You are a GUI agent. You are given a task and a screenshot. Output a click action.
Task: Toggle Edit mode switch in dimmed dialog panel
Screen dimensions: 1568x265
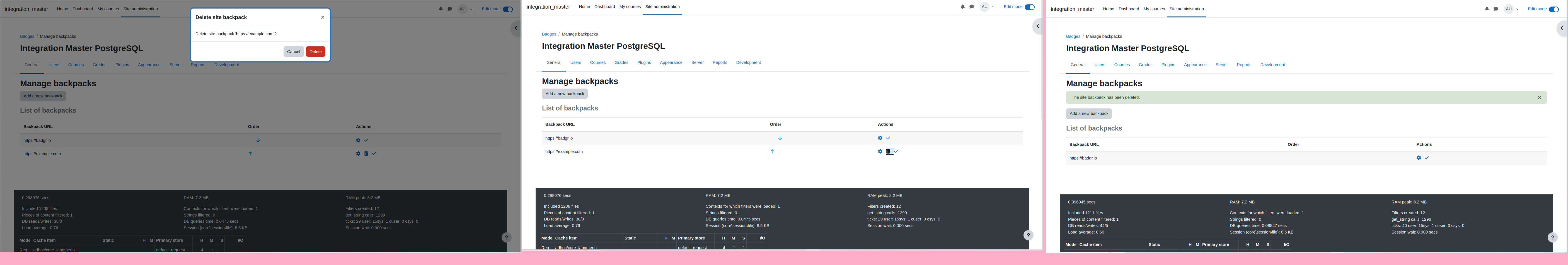[508, 9]
